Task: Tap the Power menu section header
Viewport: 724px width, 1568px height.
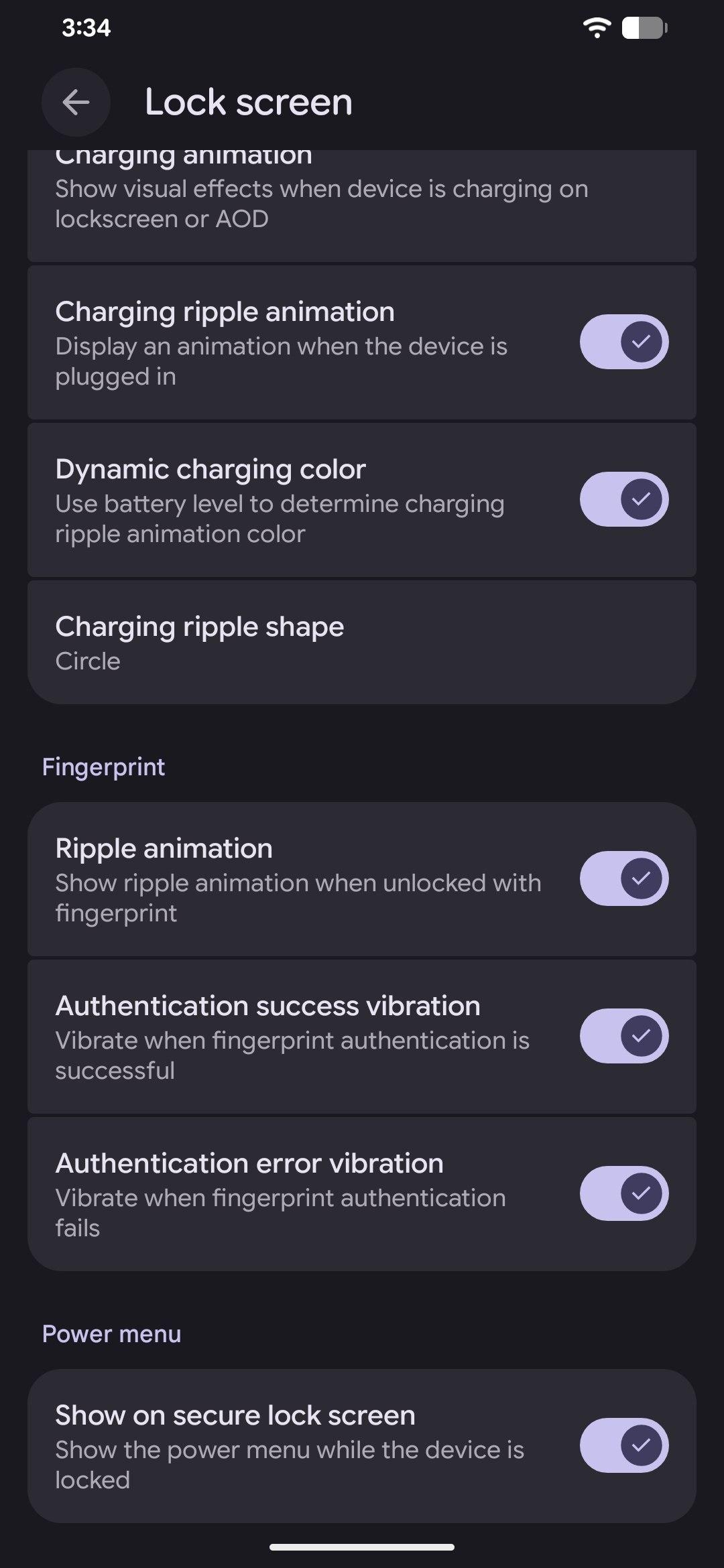Action: click(x=111, y=1333)
